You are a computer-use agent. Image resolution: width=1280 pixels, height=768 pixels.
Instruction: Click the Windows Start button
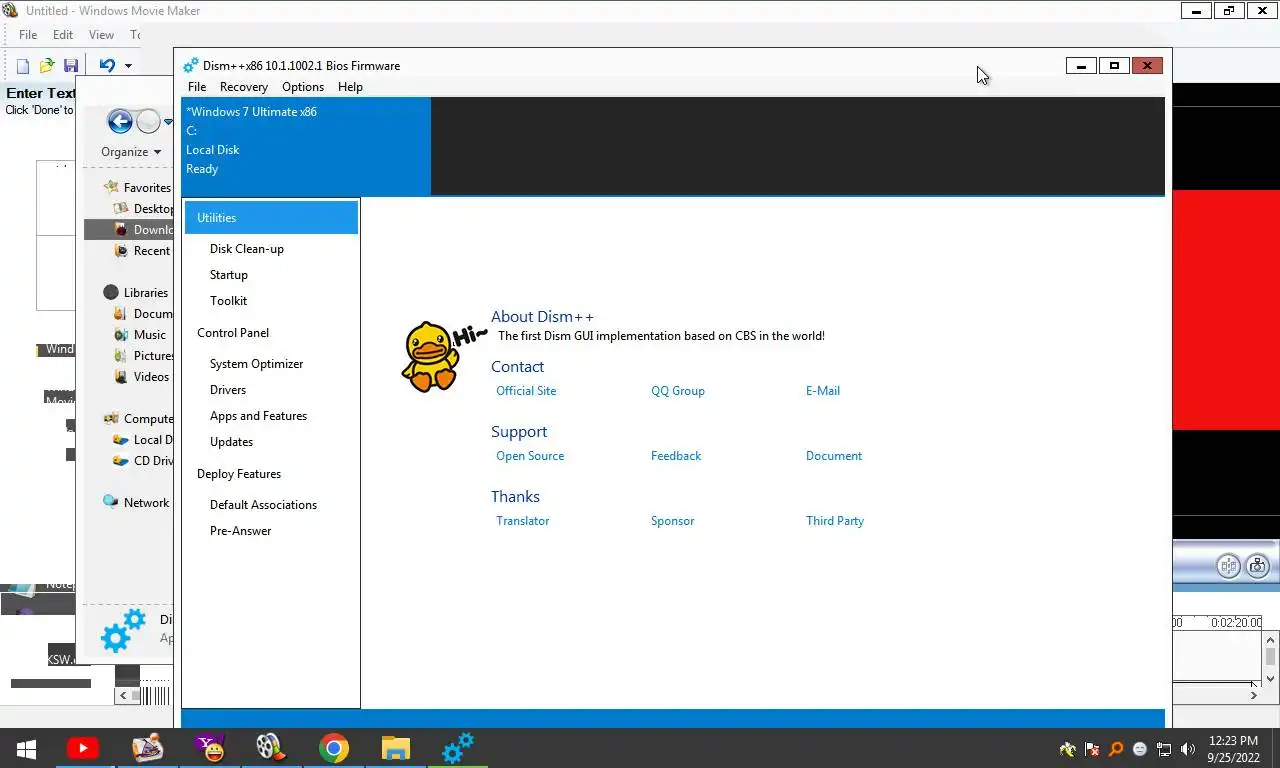coord(26,748)
